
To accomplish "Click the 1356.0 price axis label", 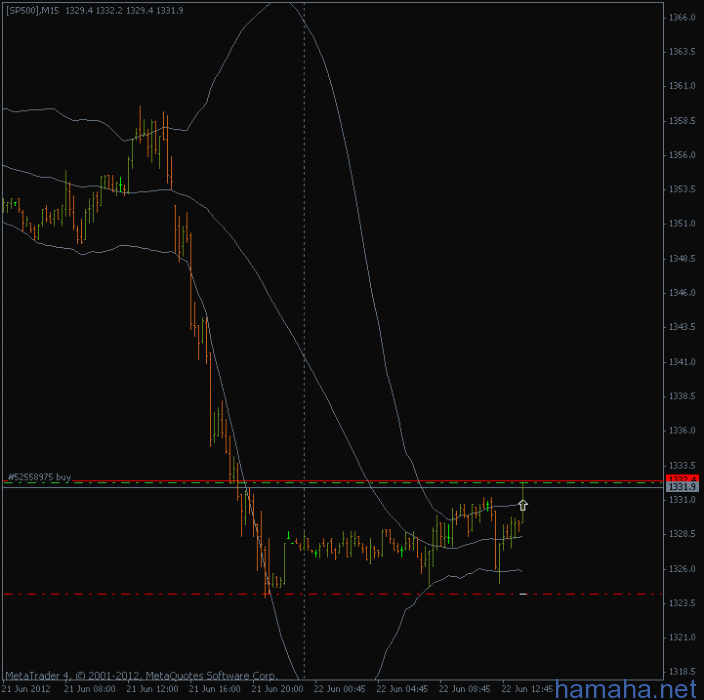I will 682,155.
